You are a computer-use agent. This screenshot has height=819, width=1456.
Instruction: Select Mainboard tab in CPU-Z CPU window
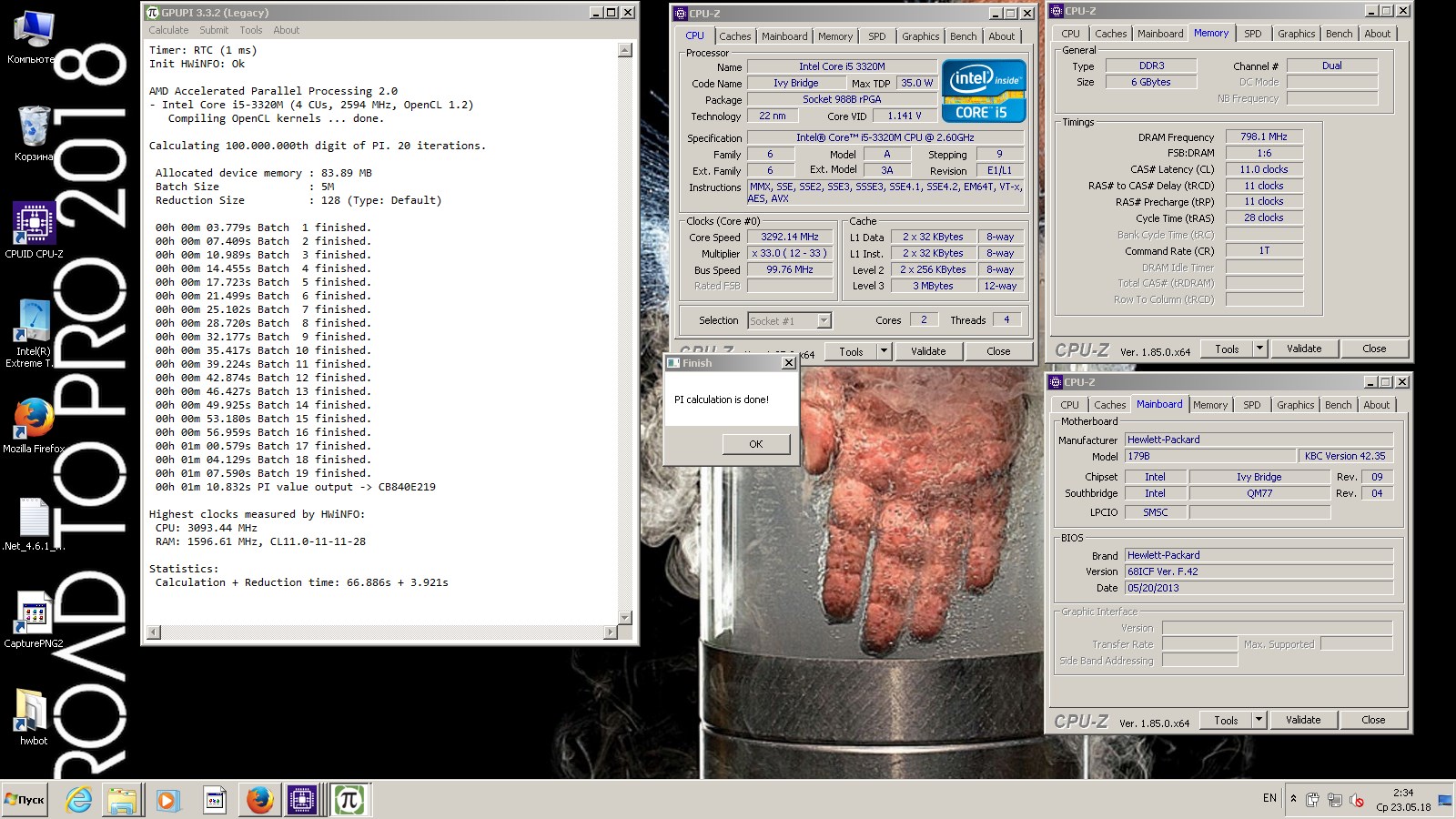[x=784, y=36]
